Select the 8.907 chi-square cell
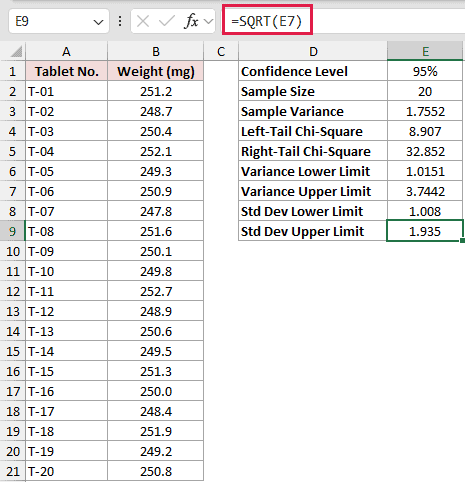The height and width of the screenshot is (482, 465). (x=425, y=131)
